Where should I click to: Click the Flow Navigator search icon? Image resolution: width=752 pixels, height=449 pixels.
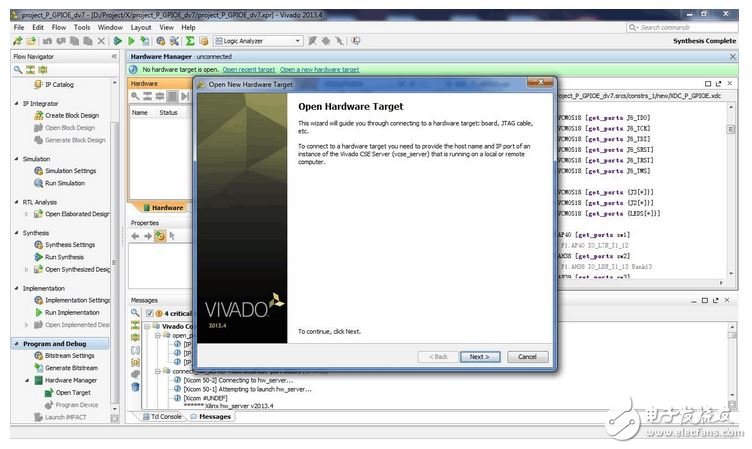tap(17, 70)
